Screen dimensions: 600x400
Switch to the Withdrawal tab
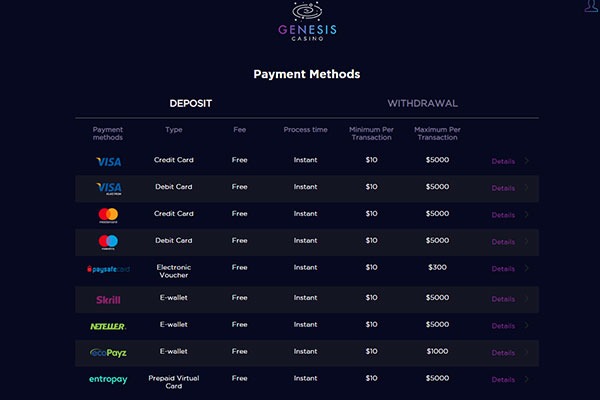pyautogui.click(x=422, y=103)
